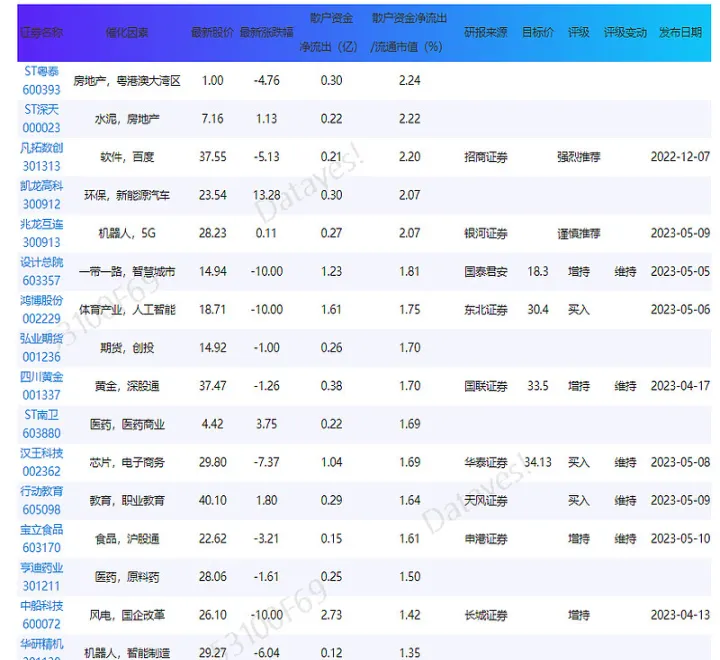Click the 证券名称 column header
Screen dimensions: 720x660
[x=41, y=32]
